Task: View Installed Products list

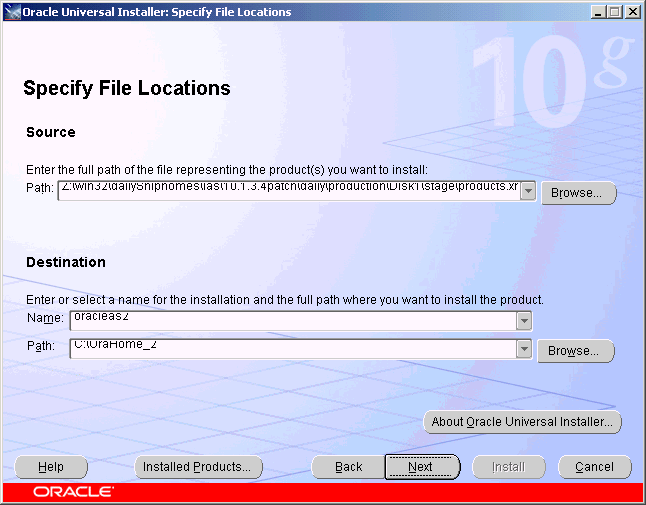Action: coord(198,467)
